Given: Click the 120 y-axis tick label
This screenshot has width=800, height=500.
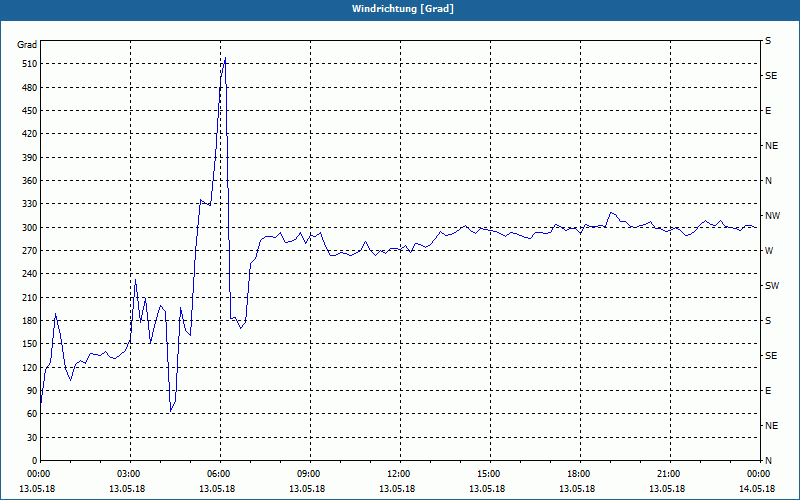Looking at the screenshot, I should (29, 367).
